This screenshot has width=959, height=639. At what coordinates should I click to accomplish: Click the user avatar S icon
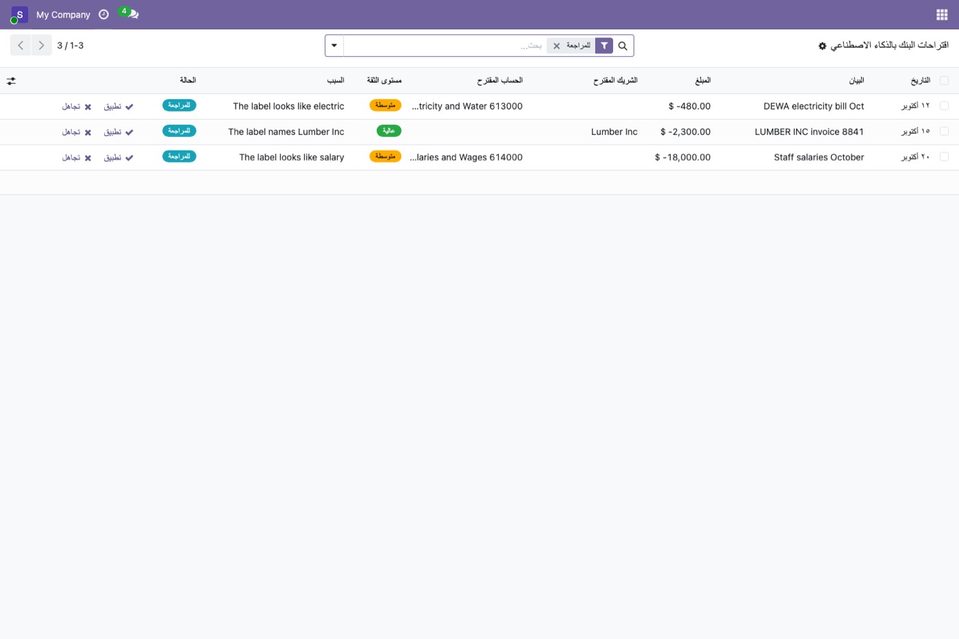click(x=19, y=15)
